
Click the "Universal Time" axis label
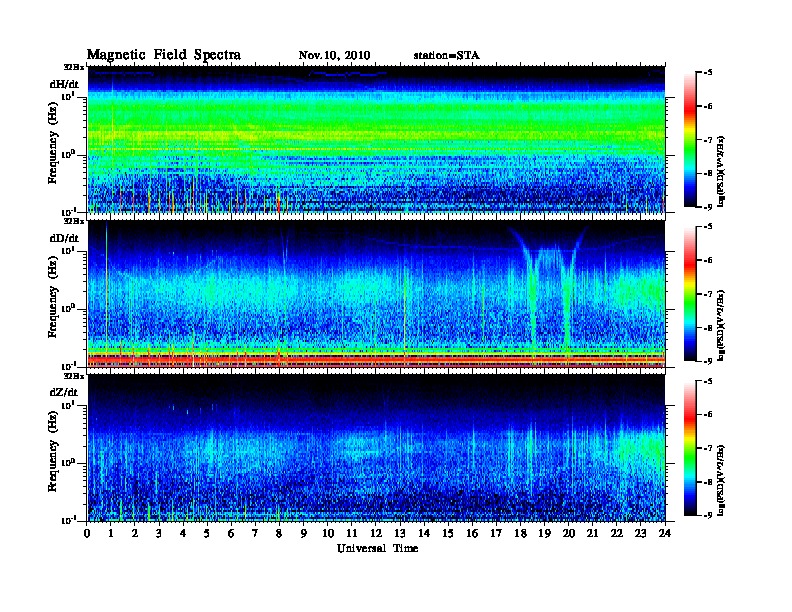pos(377,548)
